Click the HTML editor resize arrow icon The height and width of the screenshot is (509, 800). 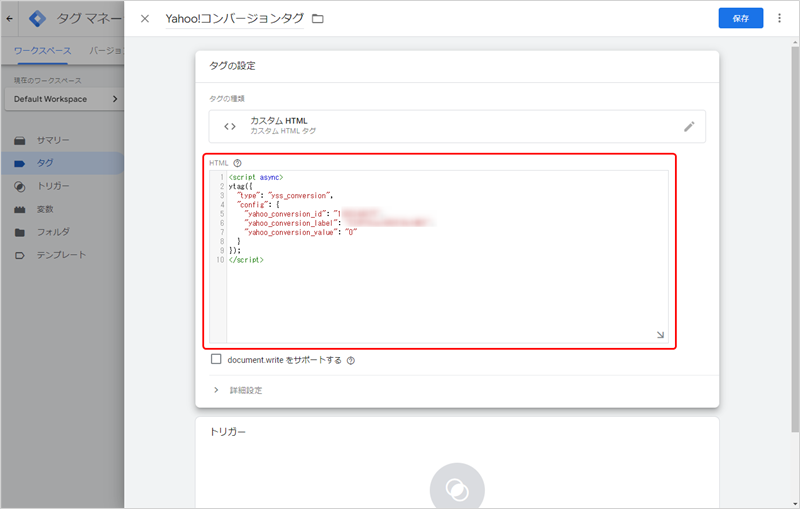point(660,335)
